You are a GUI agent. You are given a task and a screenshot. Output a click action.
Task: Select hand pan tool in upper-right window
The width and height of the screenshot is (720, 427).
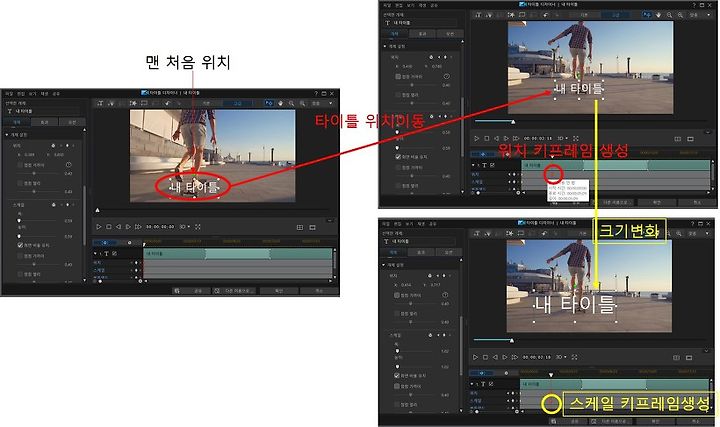point(658,15)
